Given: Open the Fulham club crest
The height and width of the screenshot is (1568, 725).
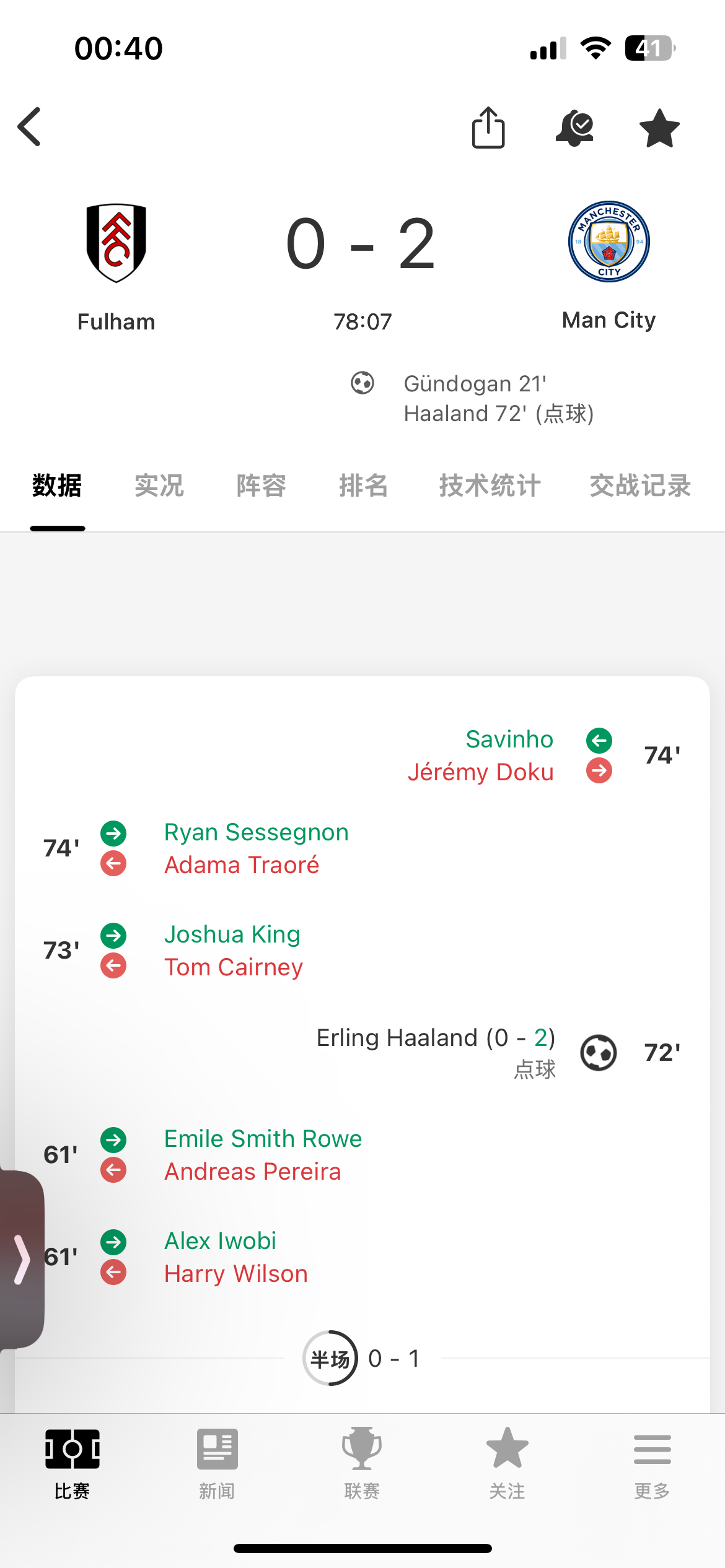Looking at the screenshot, I should click(116, 243).
